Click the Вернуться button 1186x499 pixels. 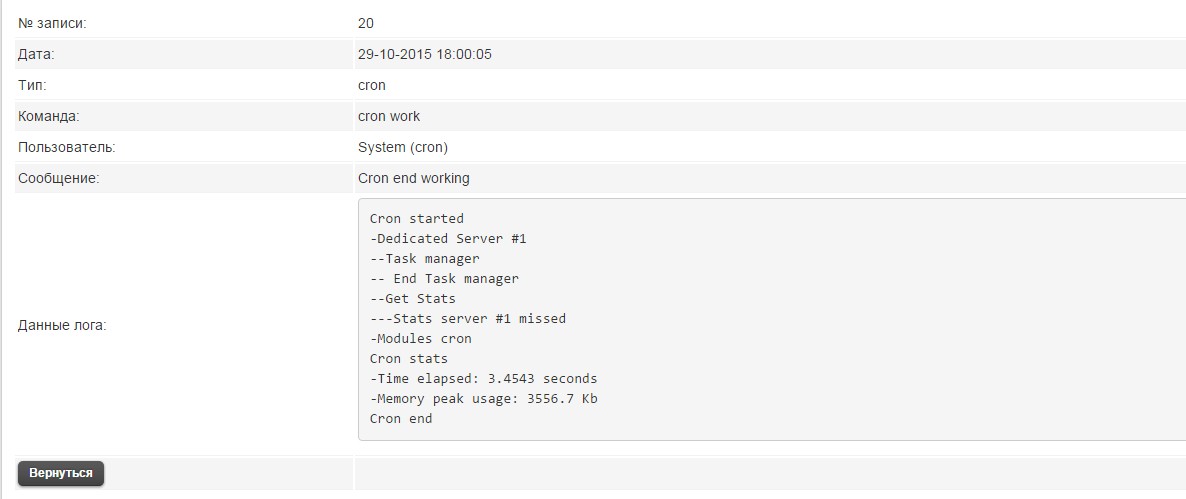point(61,473)
